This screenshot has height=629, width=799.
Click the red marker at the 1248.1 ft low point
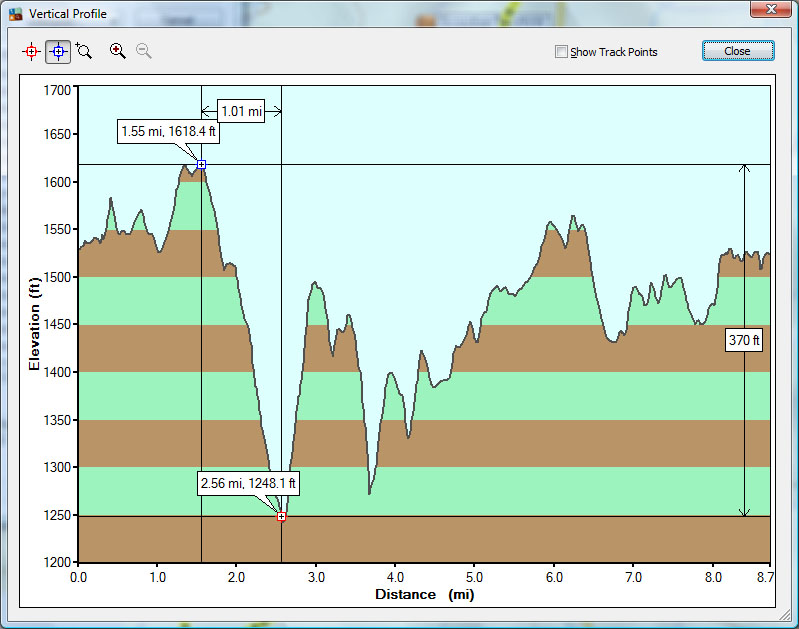281,517
